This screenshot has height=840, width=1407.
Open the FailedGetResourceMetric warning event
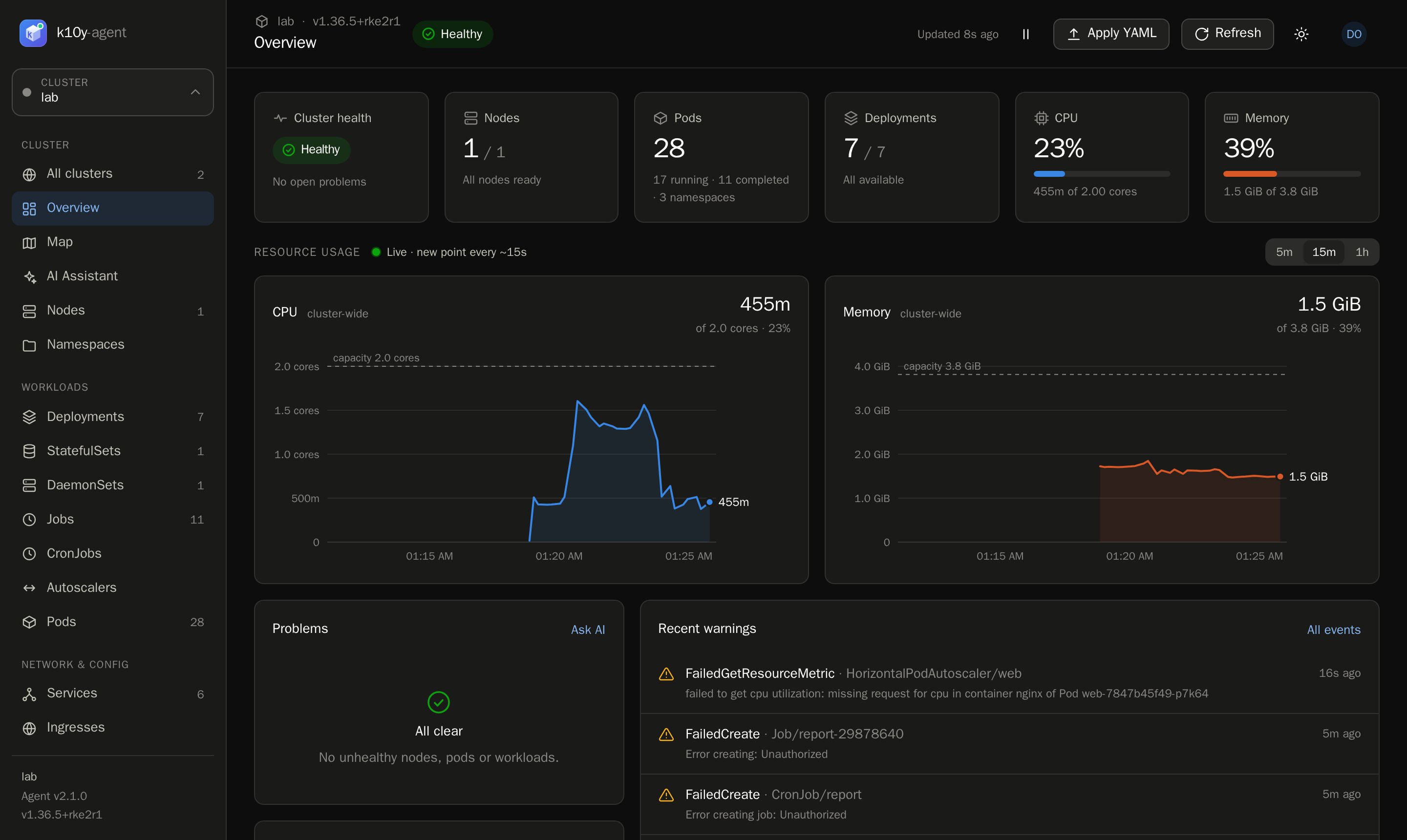point(1009,683)
